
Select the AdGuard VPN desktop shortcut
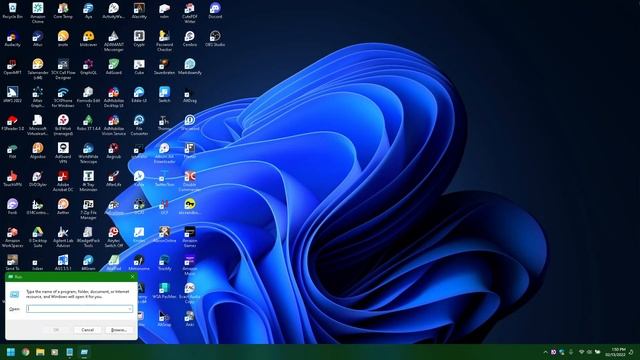coord(63,153)
